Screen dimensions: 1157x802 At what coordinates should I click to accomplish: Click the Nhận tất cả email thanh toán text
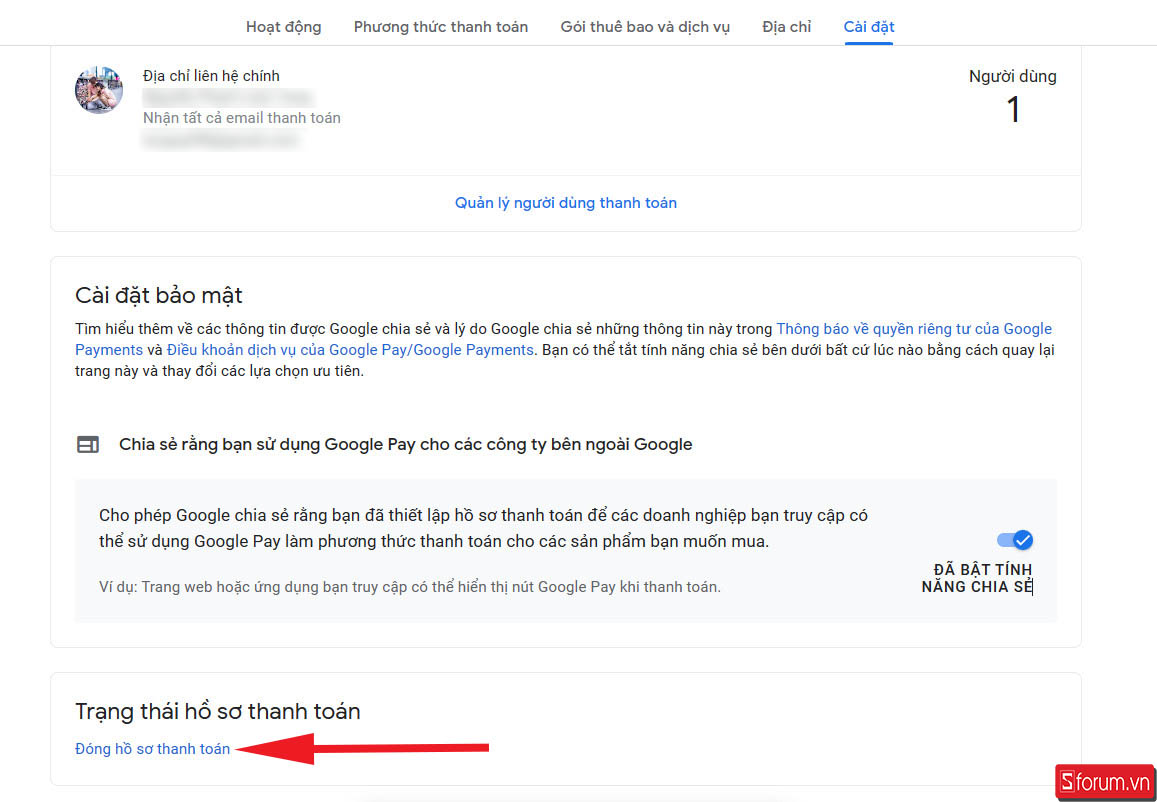pos(242,118)
